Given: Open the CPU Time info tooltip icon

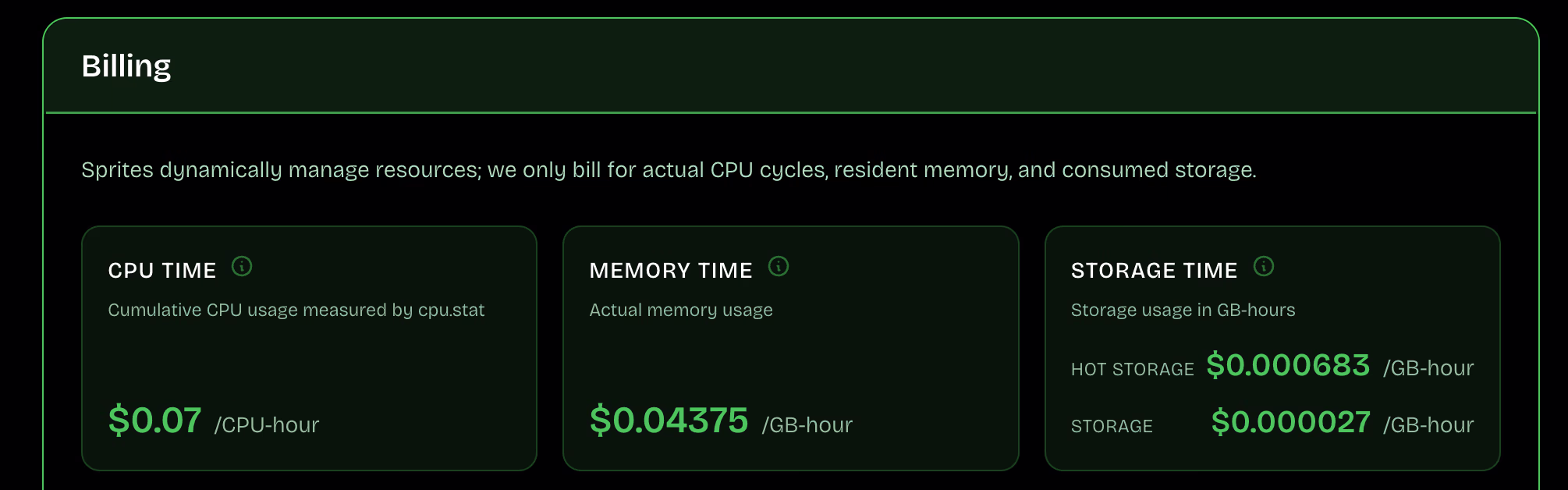Looking at the screenshot, I should point(242,266).
